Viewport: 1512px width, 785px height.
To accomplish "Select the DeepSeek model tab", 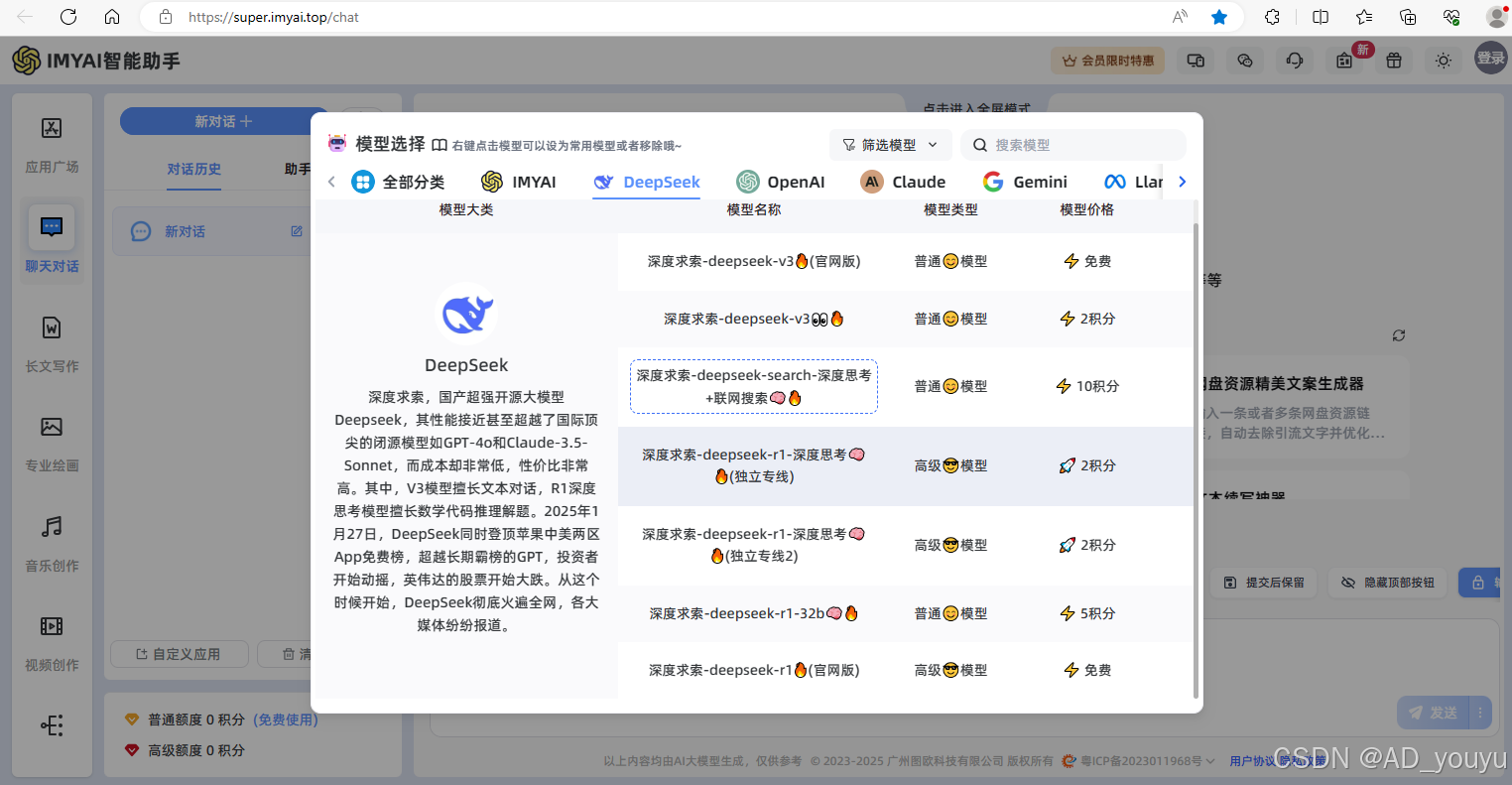I will coord(647,182).
